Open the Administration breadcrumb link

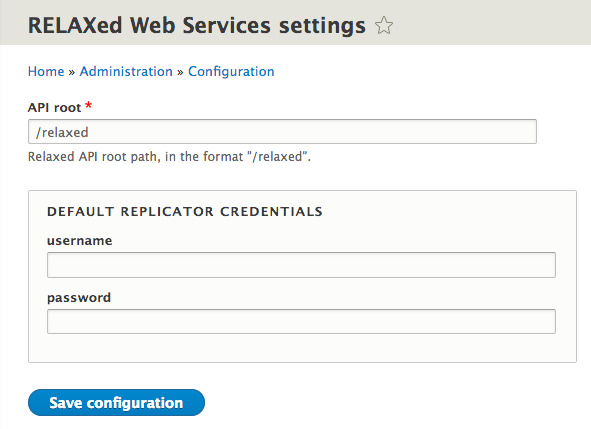(126, 72)
